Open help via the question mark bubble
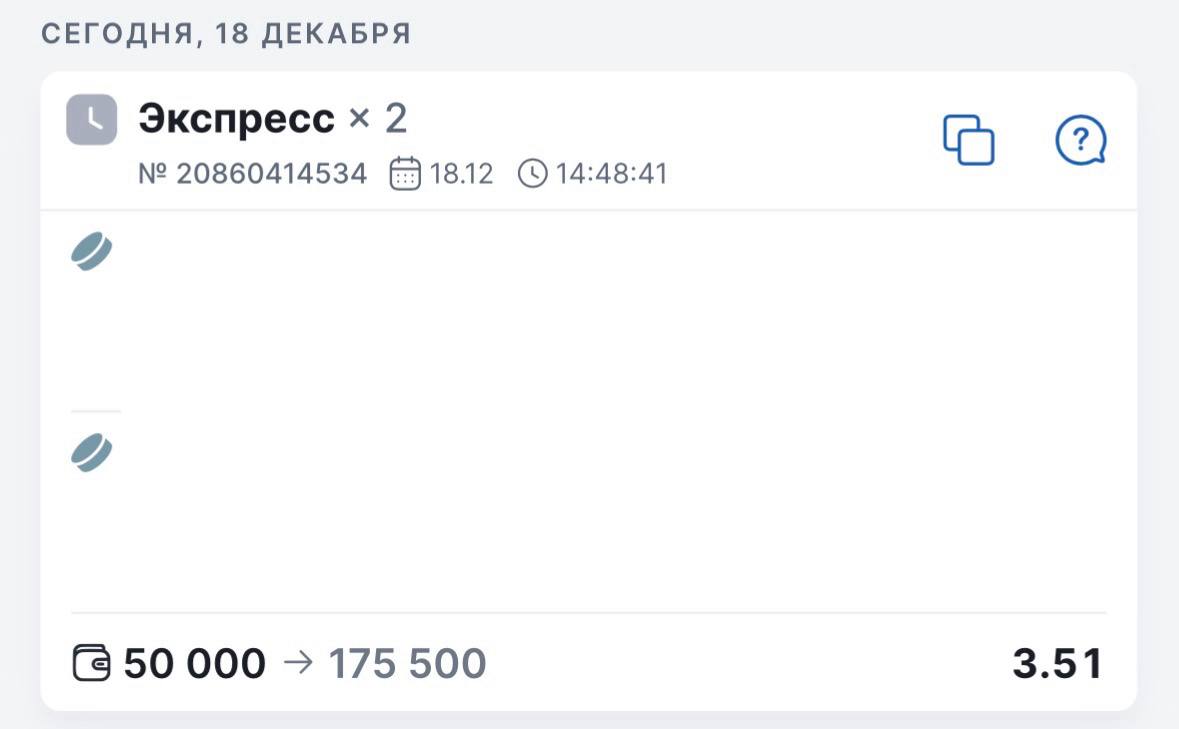Viewport: 1179px width, 729px height. point(1081,141)
